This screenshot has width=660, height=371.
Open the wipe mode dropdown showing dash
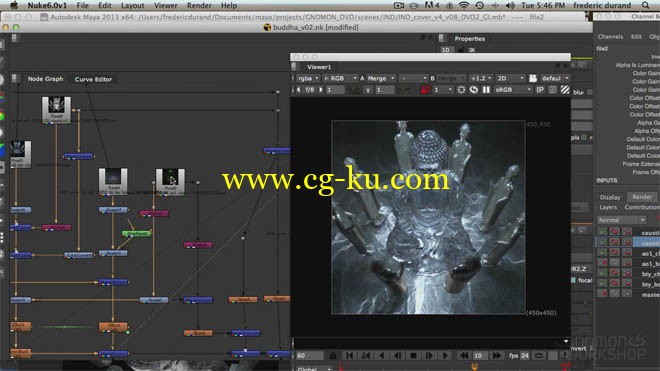pos(413,78)
